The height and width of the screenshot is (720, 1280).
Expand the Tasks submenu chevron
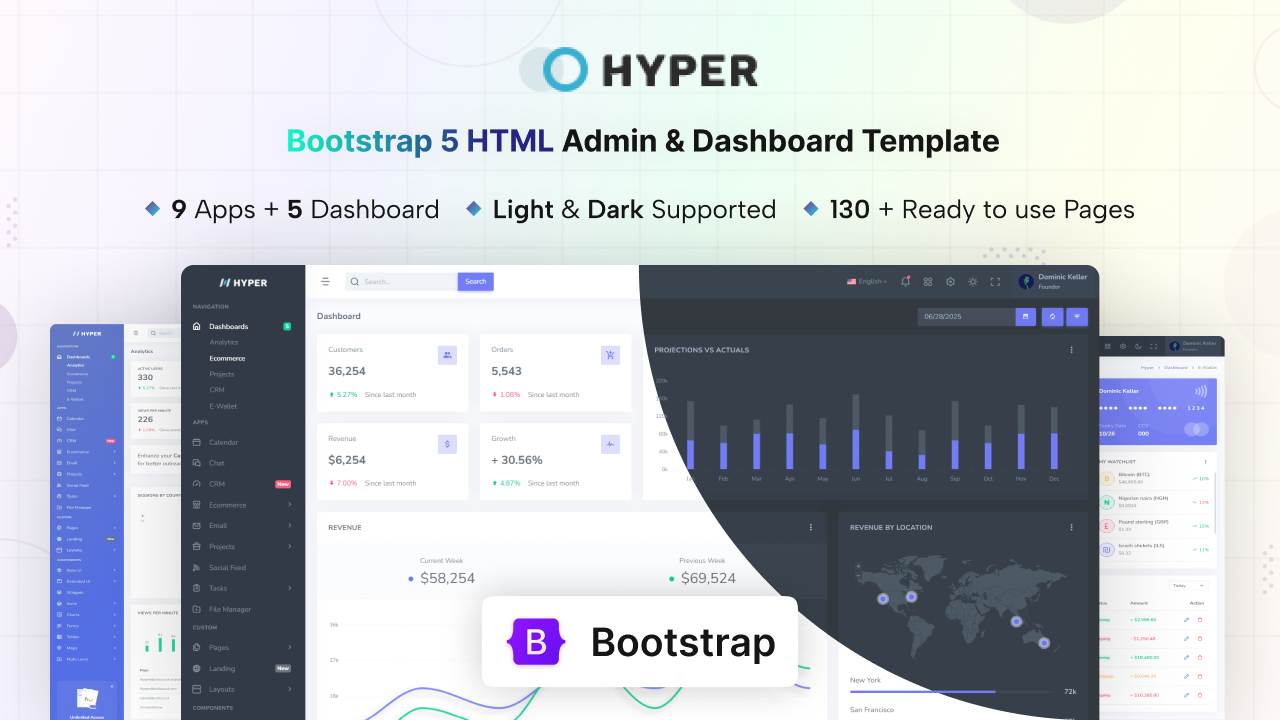(x=290, y=588)
